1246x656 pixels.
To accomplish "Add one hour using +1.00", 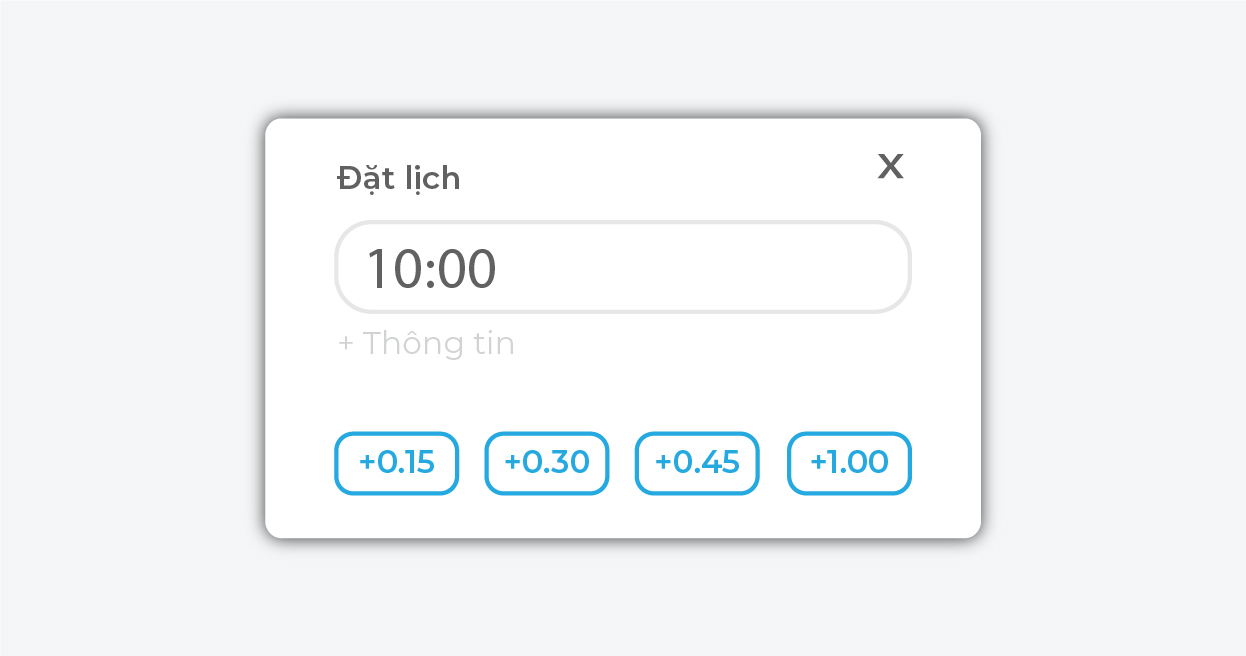I will click(x=849, y=463).
